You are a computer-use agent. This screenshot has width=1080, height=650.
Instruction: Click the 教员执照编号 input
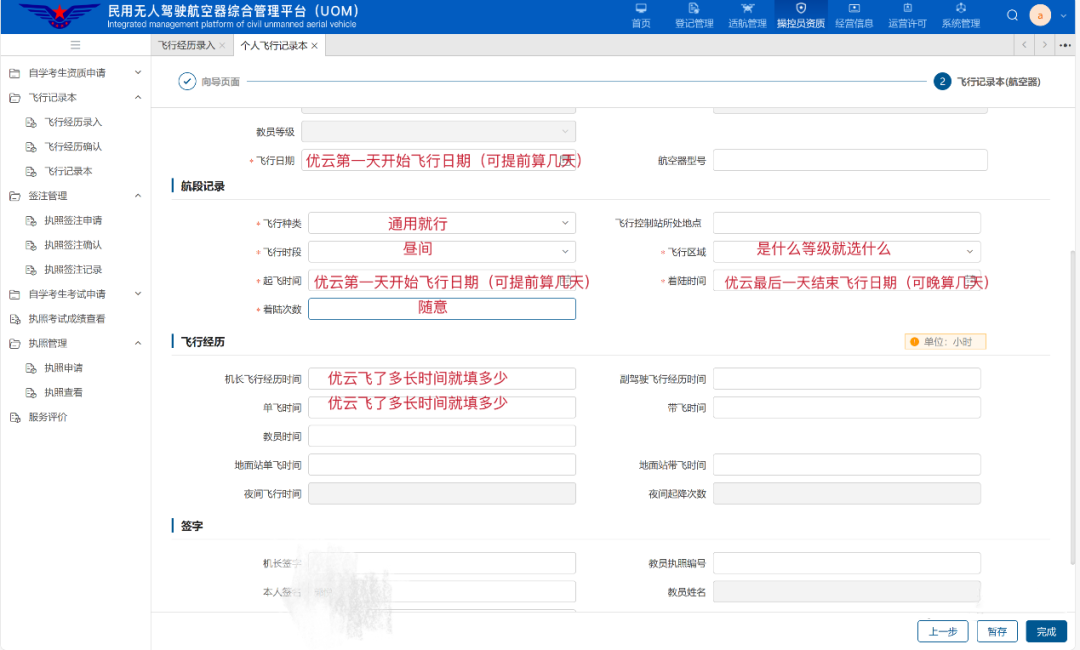(x=847, y=563)
